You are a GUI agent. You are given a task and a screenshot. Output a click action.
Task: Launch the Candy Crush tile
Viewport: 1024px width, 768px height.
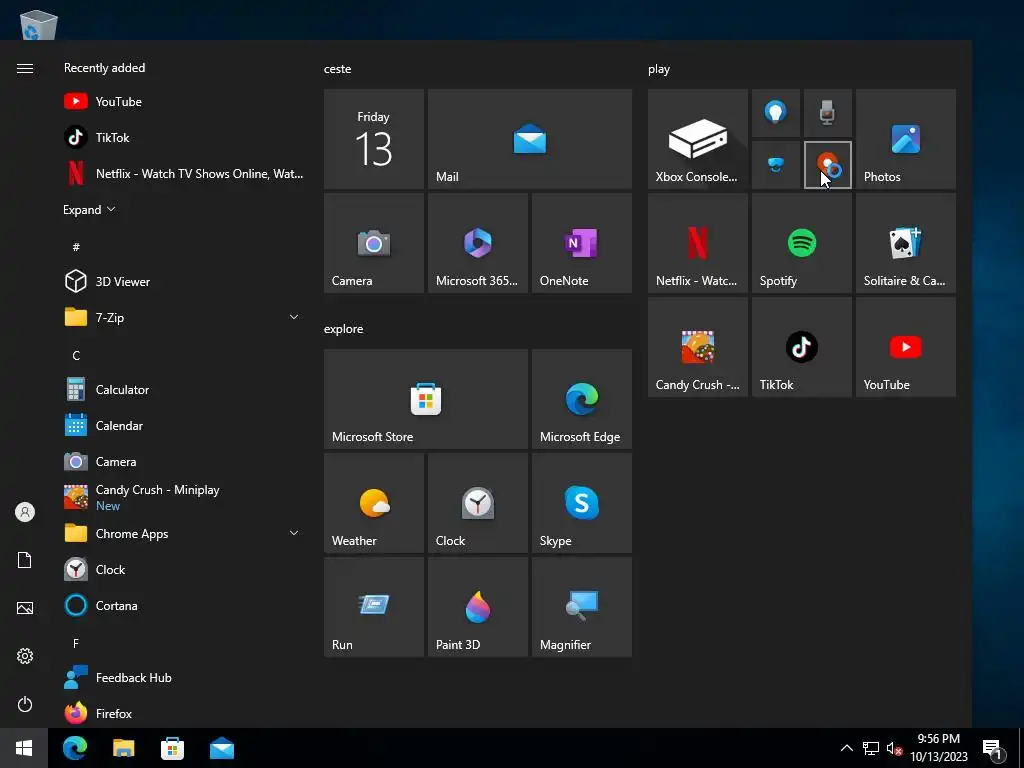[x=697, y=347]
